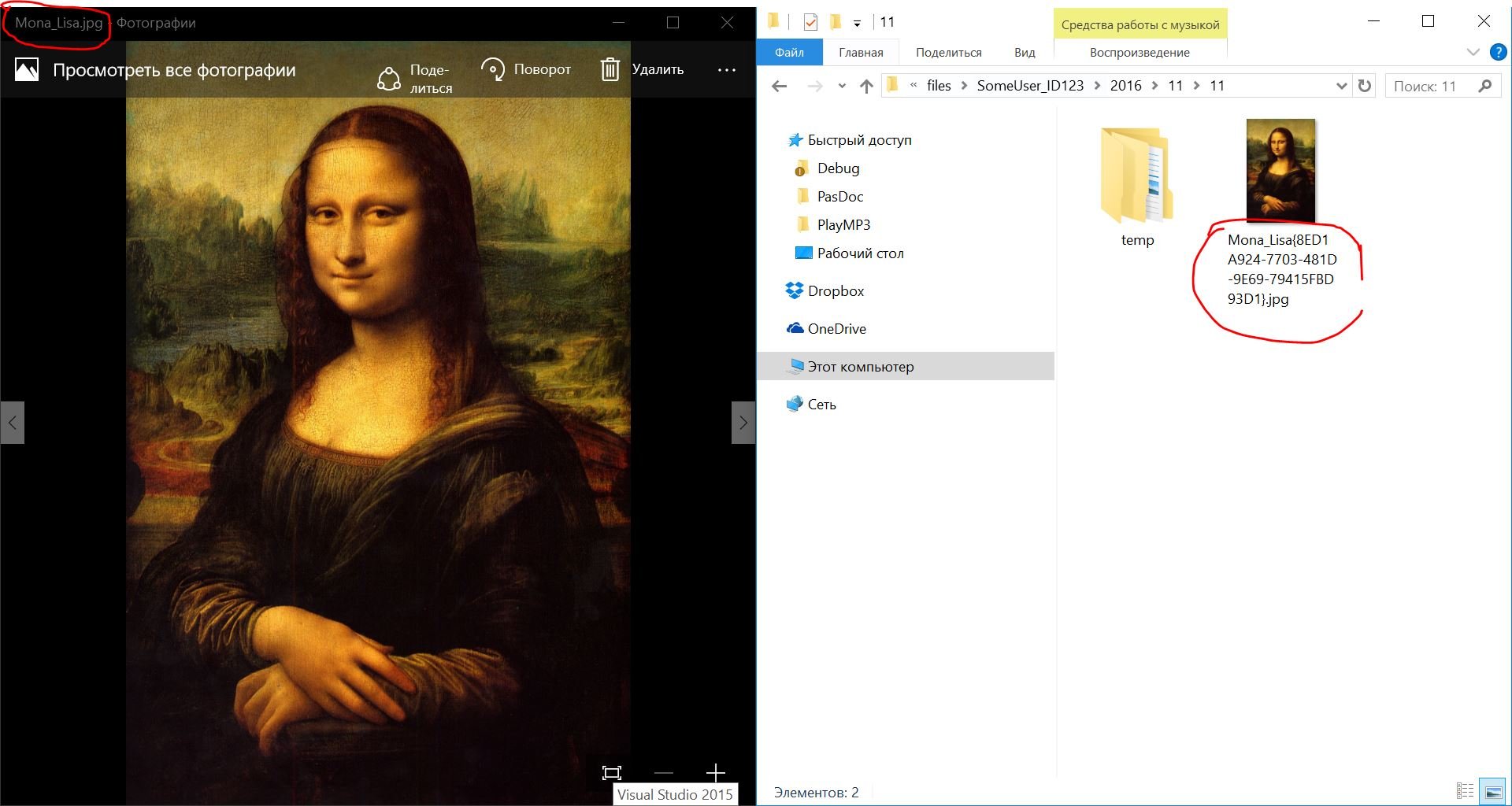Refresh the current Explorer folder
The image size is (1512, 806).
click(x=1365, y=86)
